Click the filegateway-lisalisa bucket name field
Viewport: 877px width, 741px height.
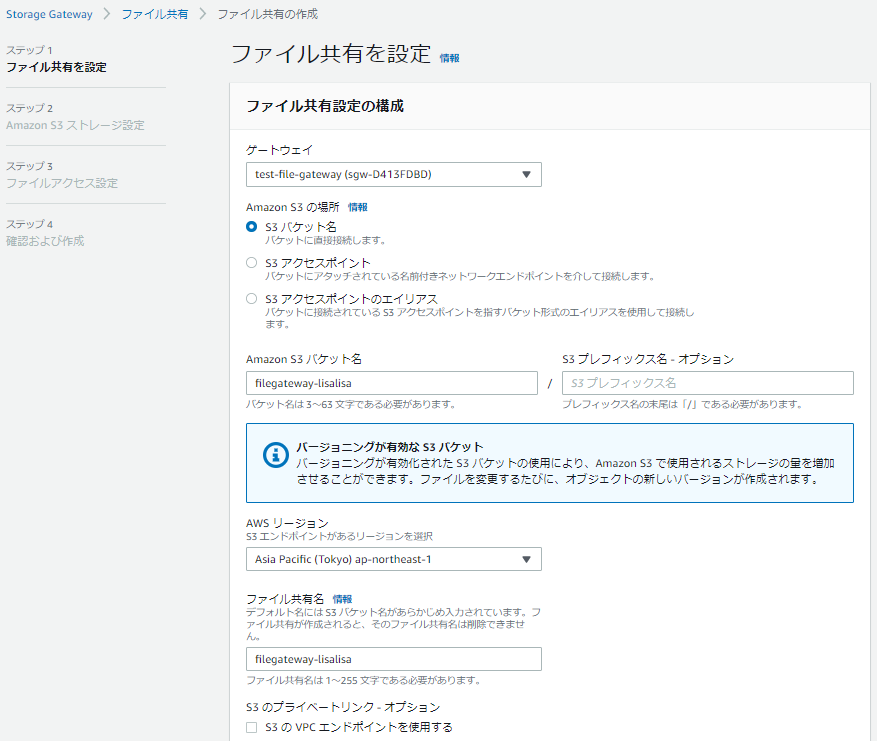pyautogui.click(x=392, y=383)
